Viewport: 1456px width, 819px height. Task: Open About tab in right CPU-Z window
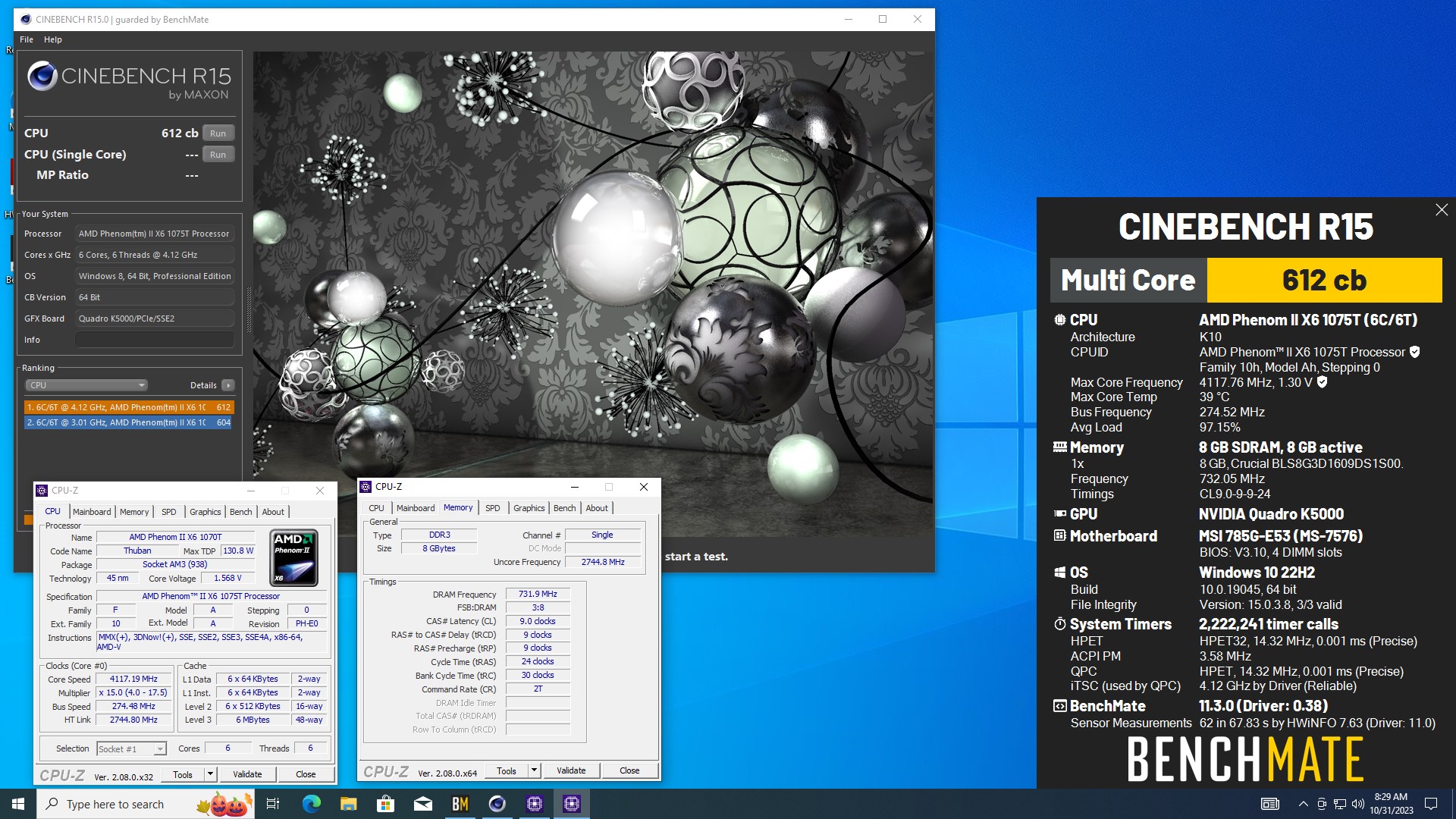(x=597, y=508)
